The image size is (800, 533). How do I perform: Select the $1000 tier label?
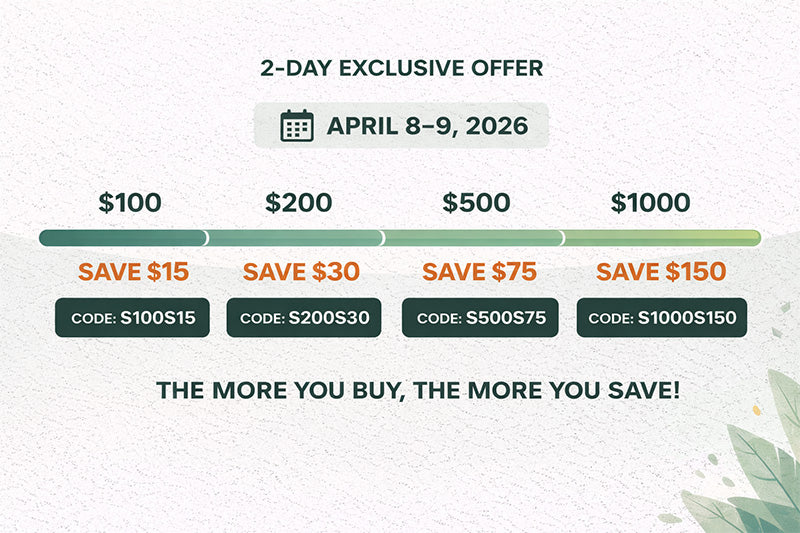[650, 203]
